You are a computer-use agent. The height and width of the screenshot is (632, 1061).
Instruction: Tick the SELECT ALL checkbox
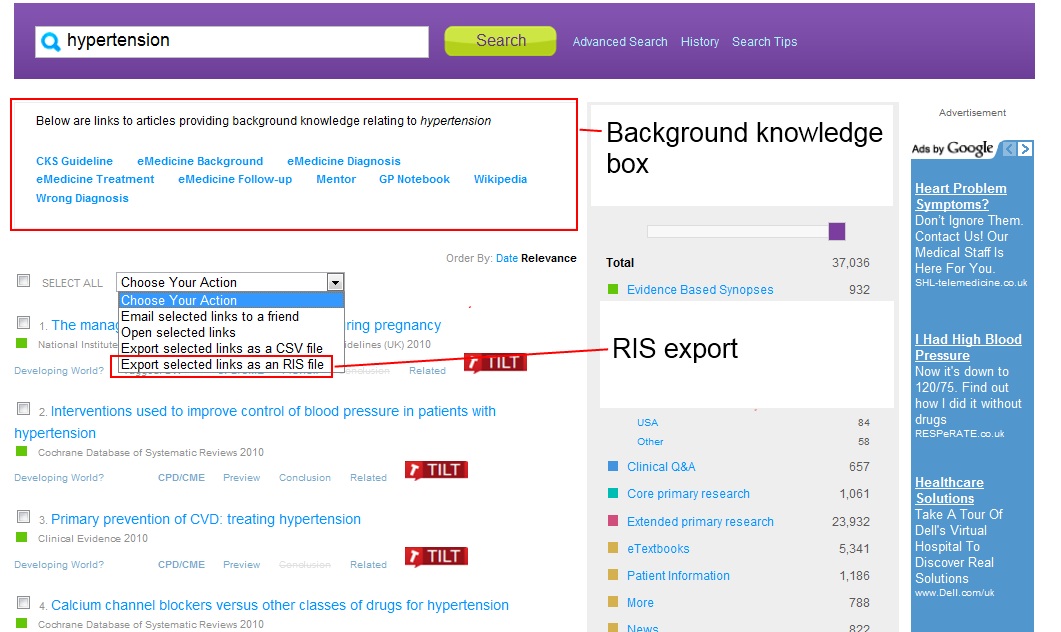[x=24, y=282]
